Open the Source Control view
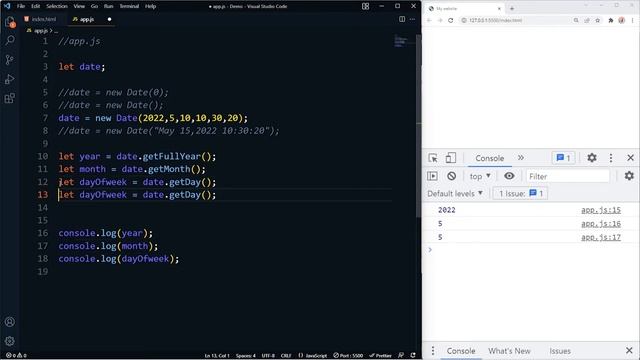The width and height of the screenshot is (640, 360). (10, 60)
